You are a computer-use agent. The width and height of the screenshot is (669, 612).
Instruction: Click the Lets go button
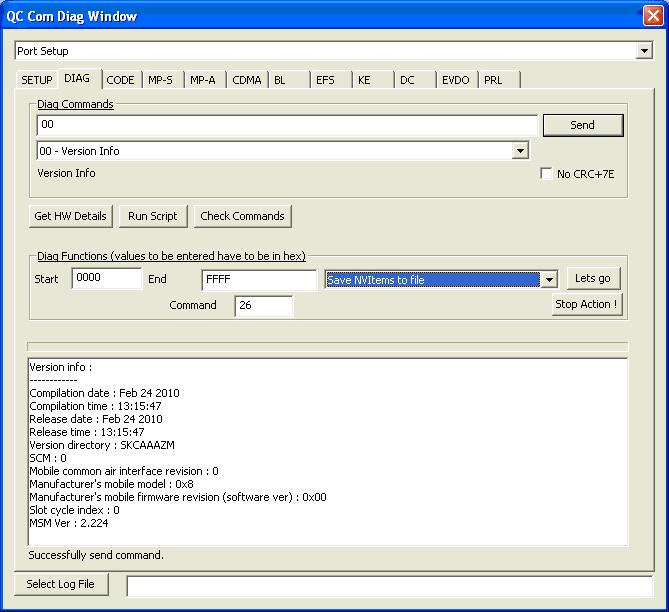[593, 278]
